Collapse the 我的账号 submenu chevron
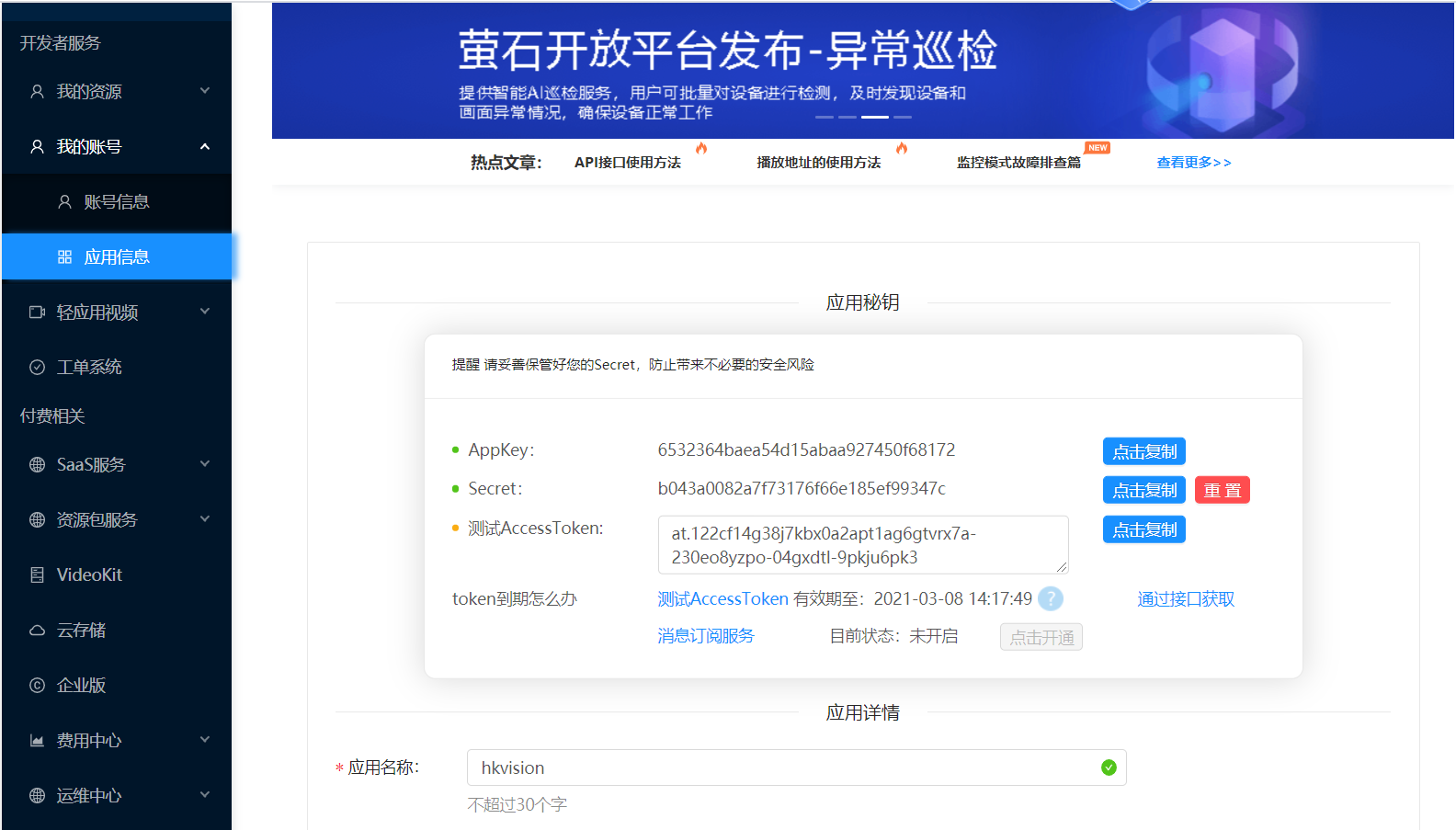This screenshot has width=1456, height=830. (205, 147)
